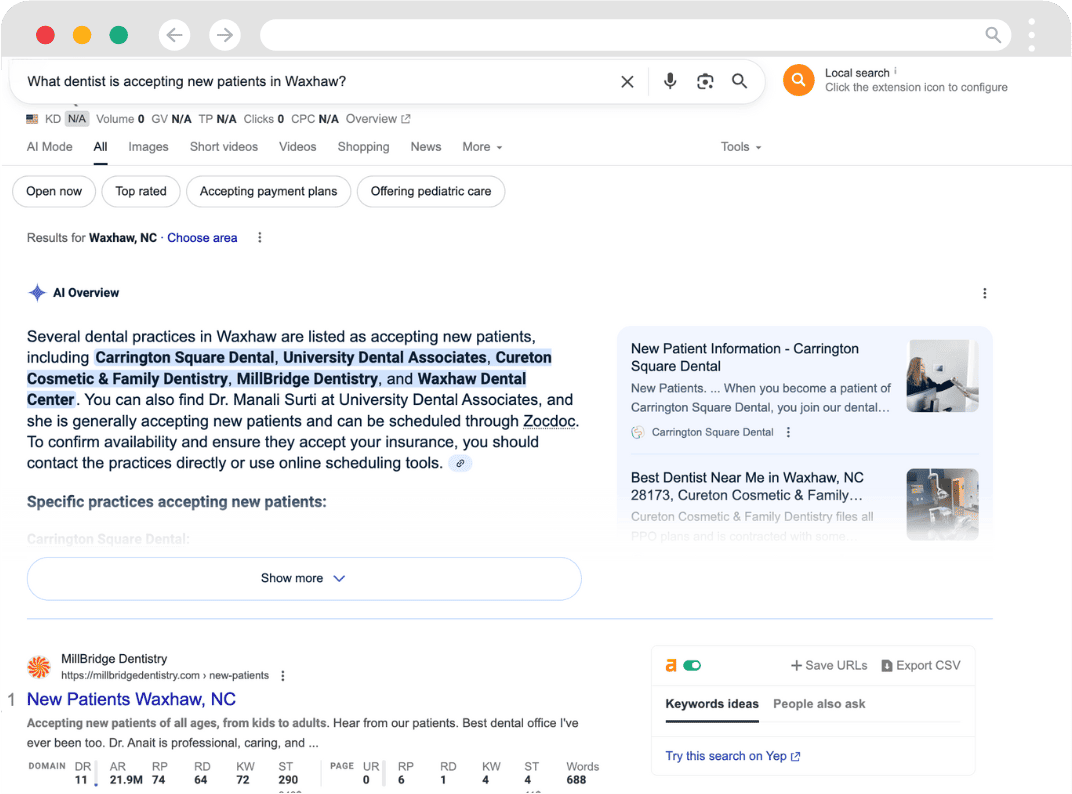
Task: Switch to People also ask tab
Action: tap(819, 704)
